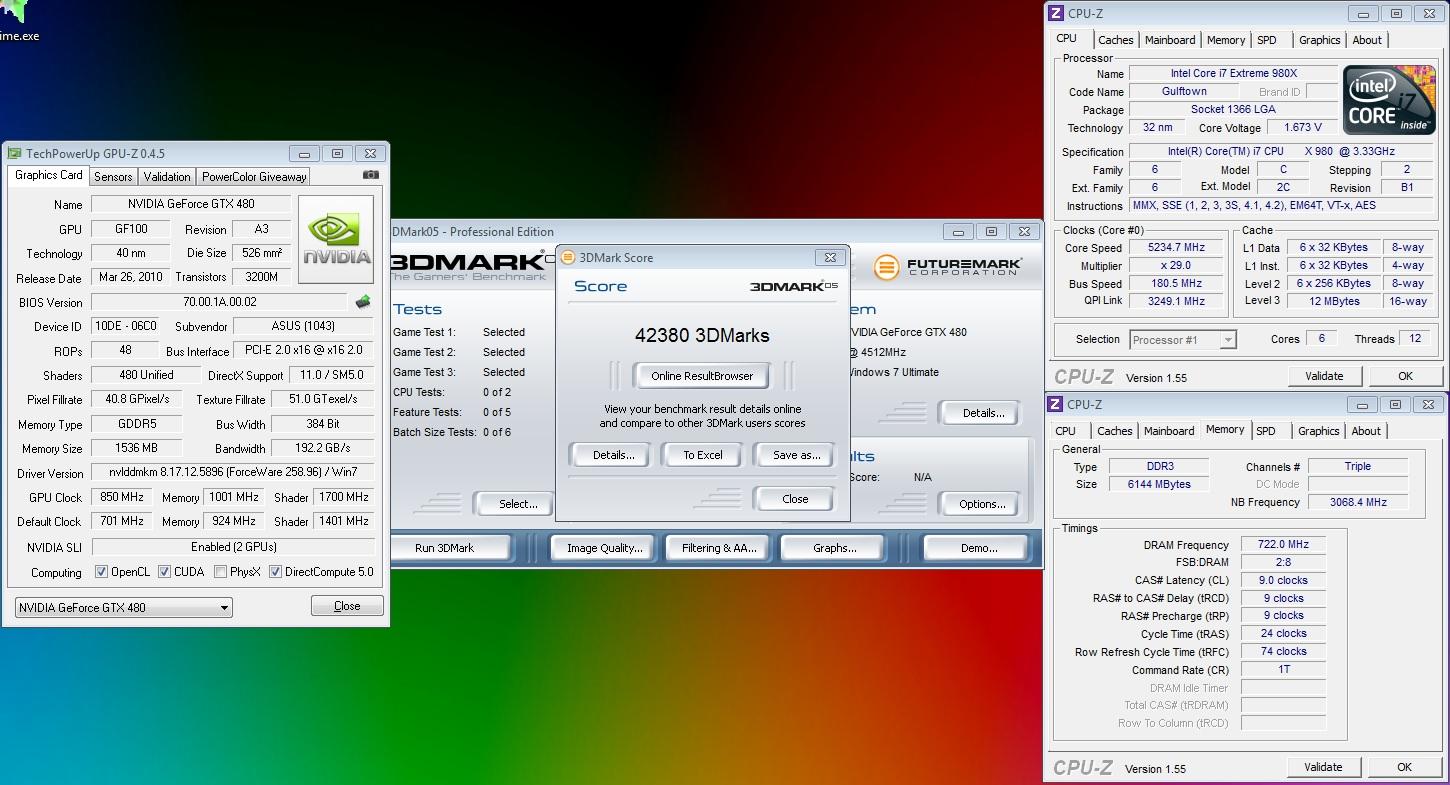Open Image Quality settings button
This screenshot has width=1450, height=785.
605,548
